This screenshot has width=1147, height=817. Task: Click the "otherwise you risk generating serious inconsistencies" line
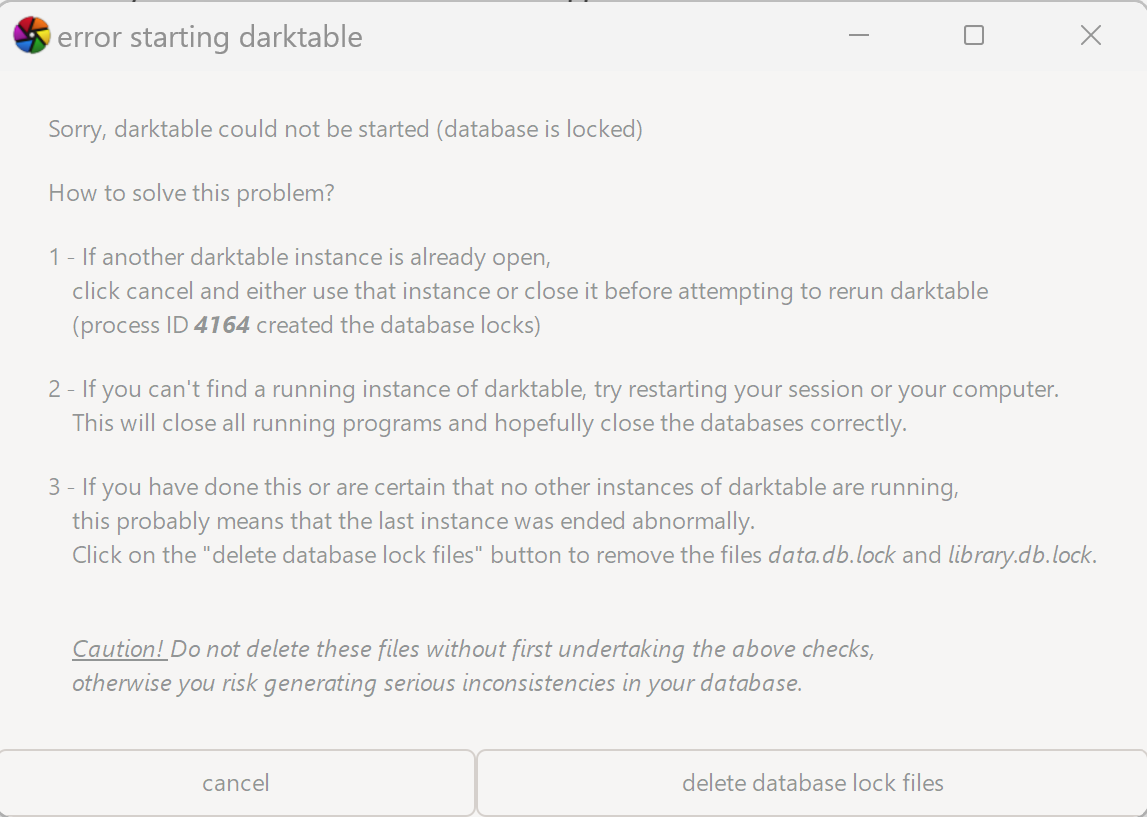click(437, 683)
